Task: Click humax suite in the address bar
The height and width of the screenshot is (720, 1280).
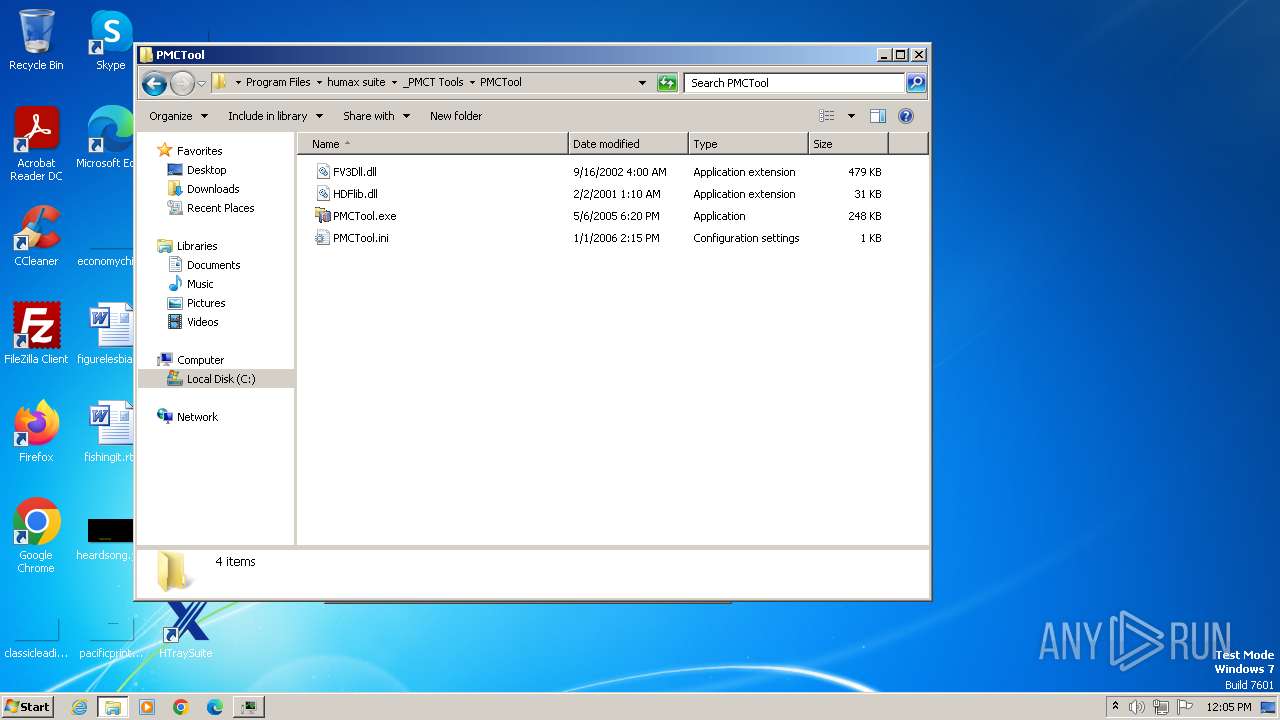Action: pos(356,83)
